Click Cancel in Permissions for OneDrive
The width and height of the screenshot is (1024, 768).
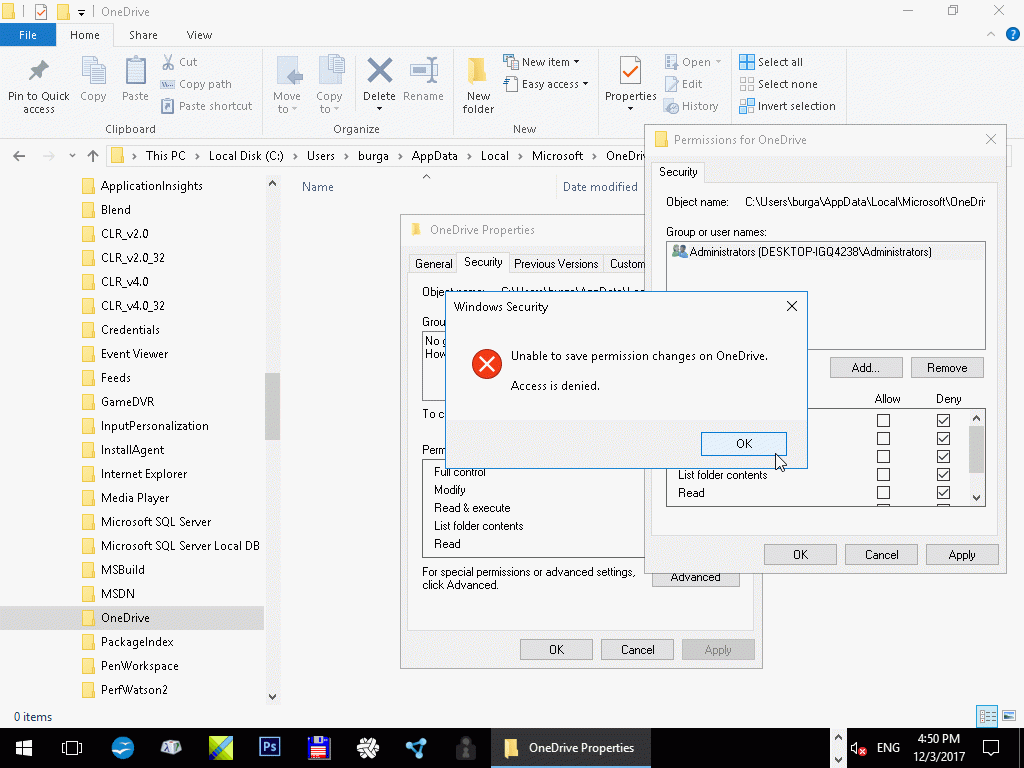(881, 554)
